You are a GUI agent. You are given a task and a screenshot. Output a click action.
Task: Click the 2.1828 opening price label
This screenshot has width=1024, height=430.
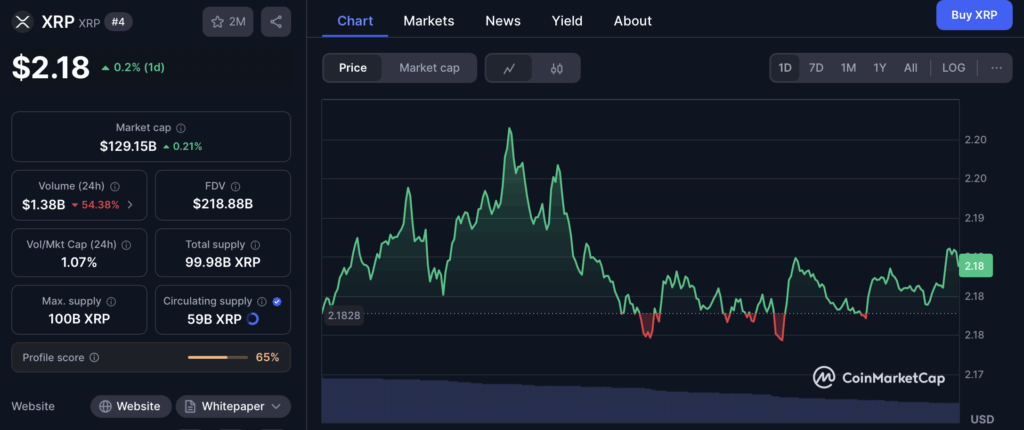[344, 315]
